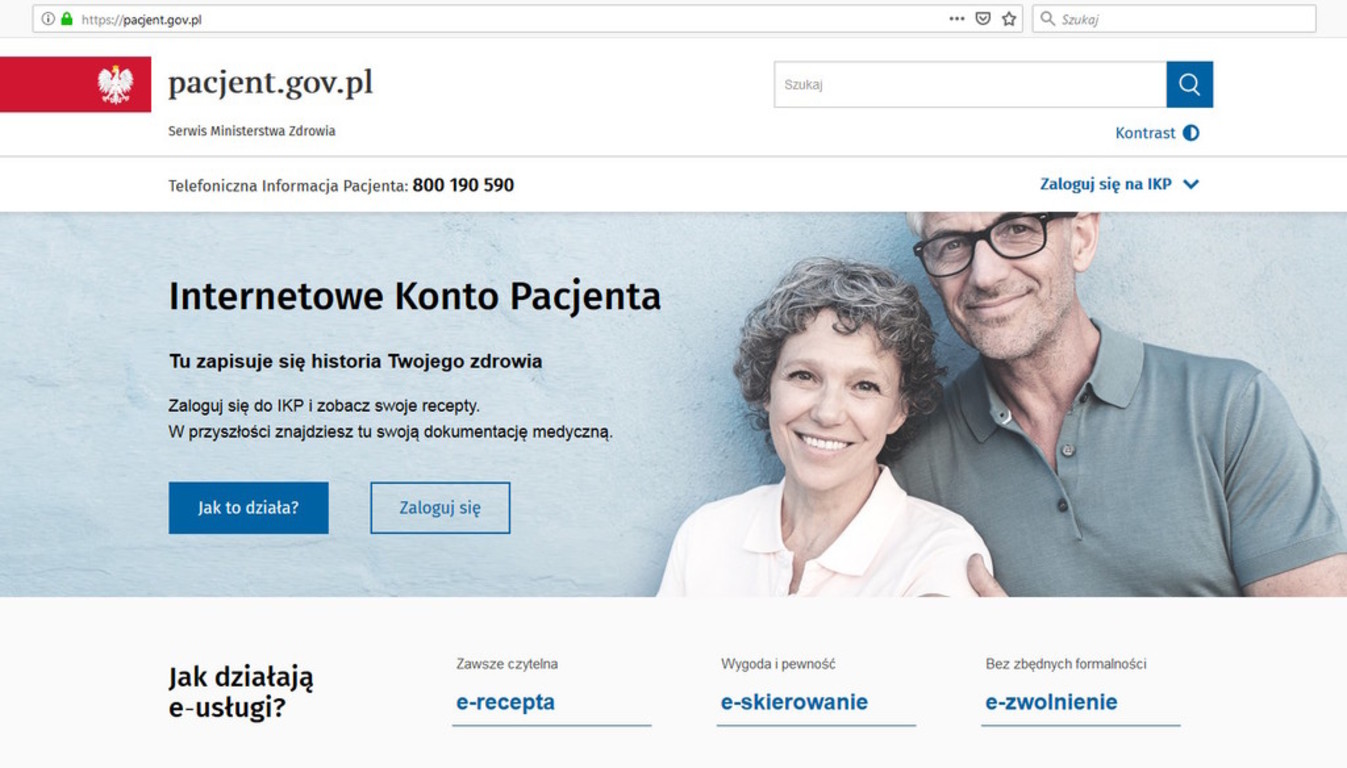The height and width of the screenshot is (768, 1347).
Task: Focus the browser Szukaj search field
Action: click(1174, 19)
